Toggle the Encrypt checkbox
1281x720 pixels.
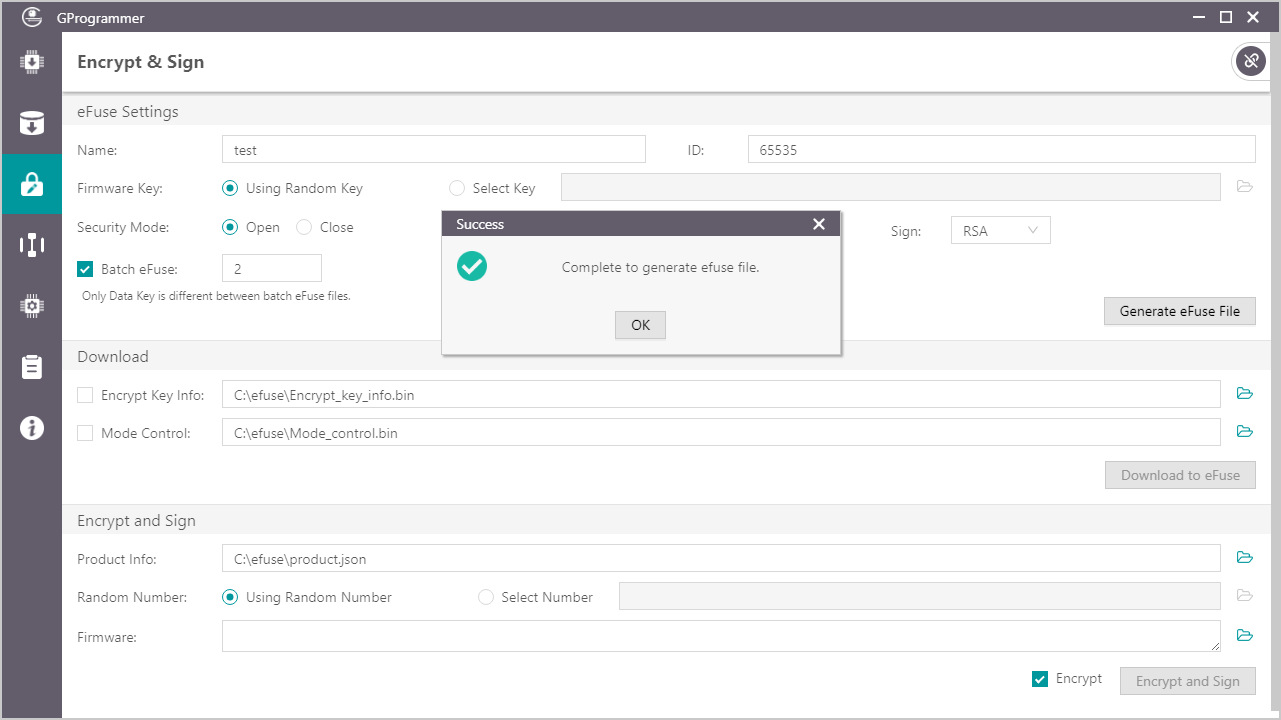(1040, 679)
